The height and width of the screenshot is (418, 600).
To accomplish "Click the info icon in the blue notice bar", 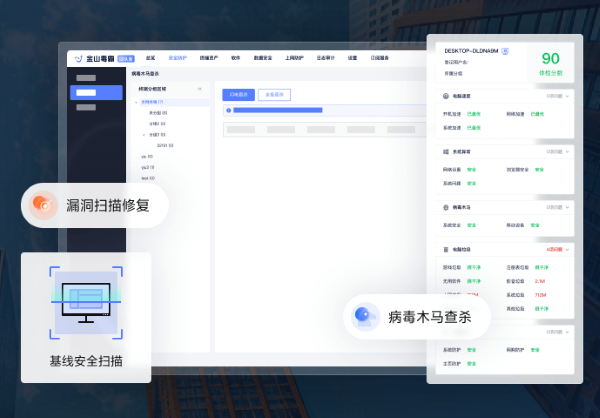I will pos(228,110).
